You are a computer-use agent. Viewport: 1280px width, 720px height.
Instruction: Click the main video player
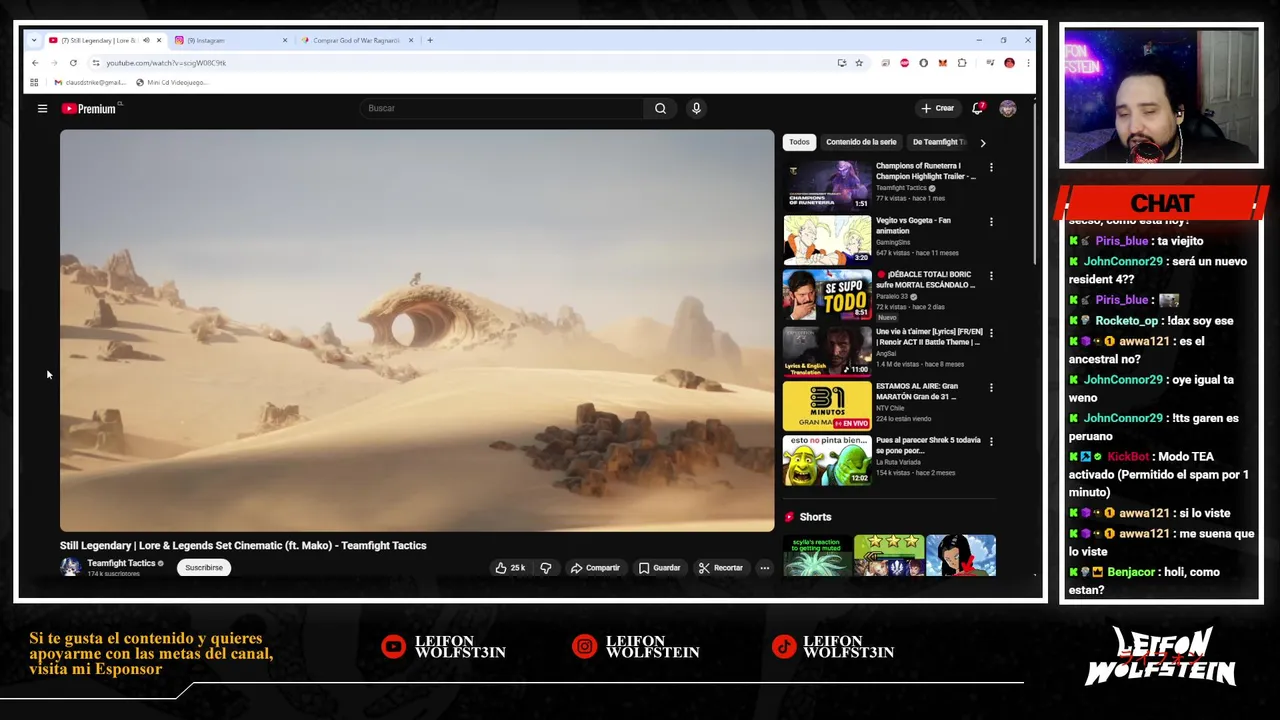point(417,331)
